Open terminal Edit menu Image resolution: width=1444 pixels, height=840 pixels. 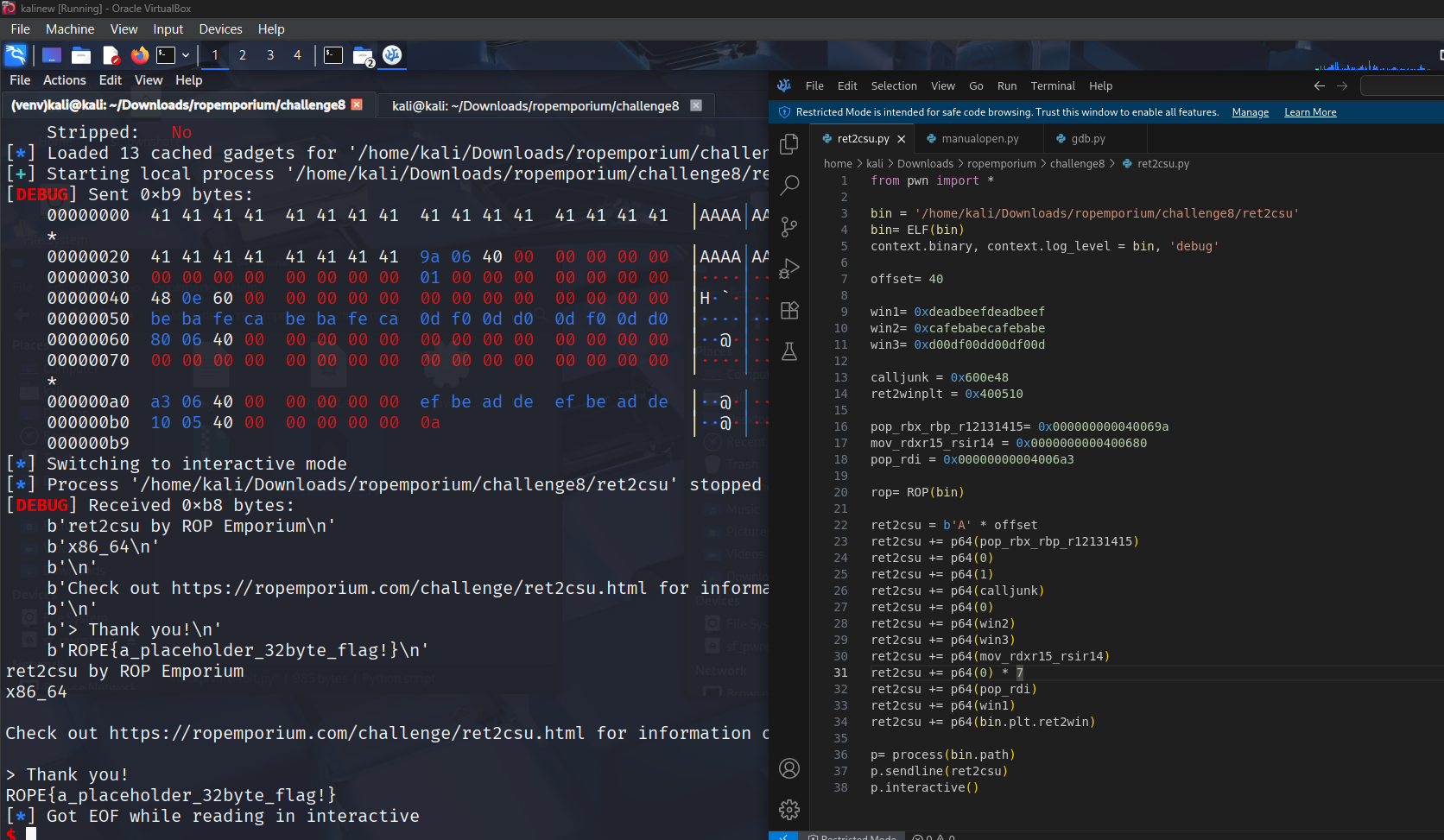pyautogui.click(x=111, y=80)
